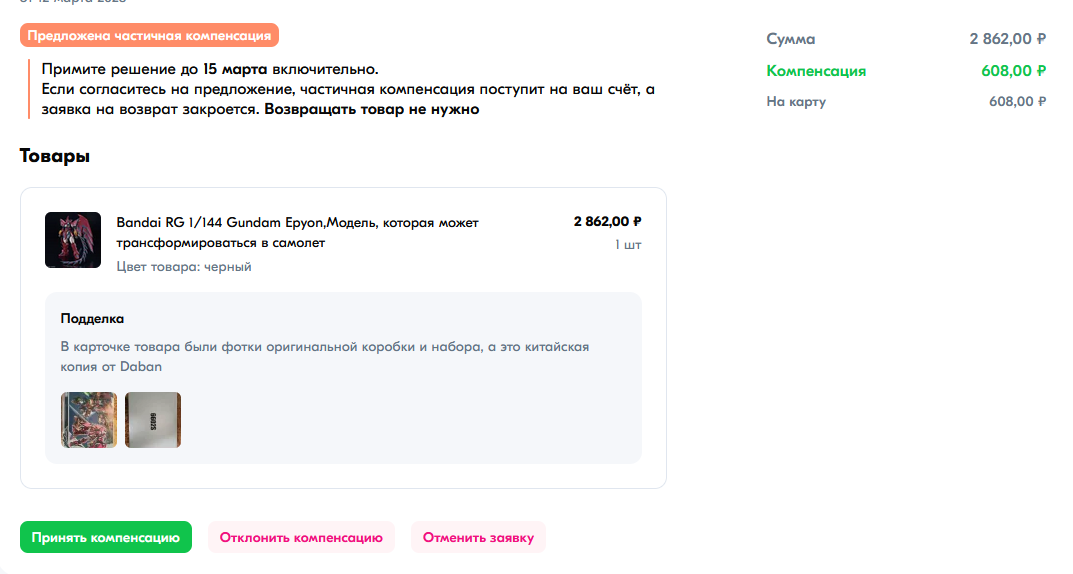Open the first attached complaint photo
The image size is (1073, 574).
(89, 420)
